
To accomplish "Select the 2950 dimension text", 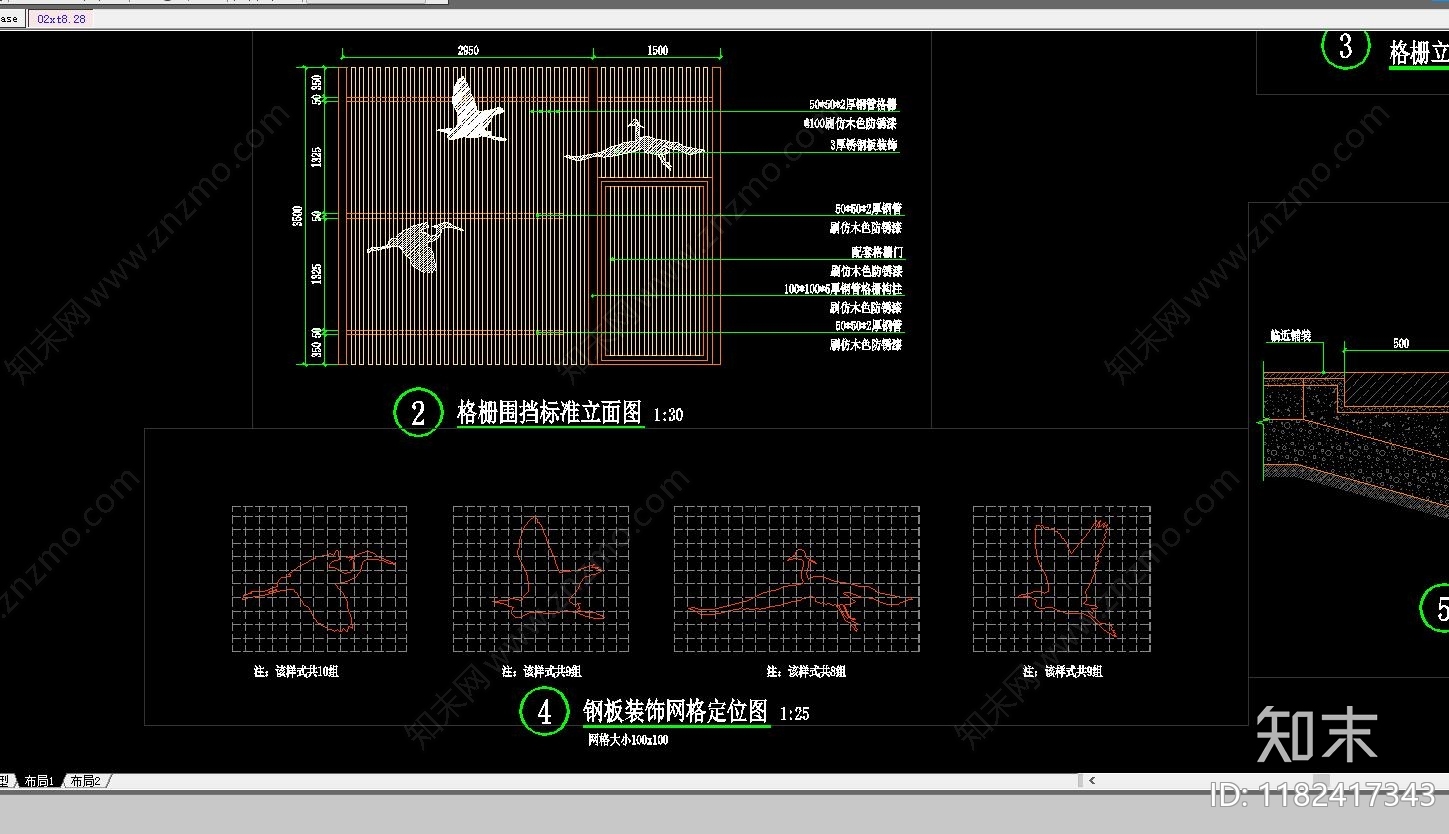I will click(468, 50).
